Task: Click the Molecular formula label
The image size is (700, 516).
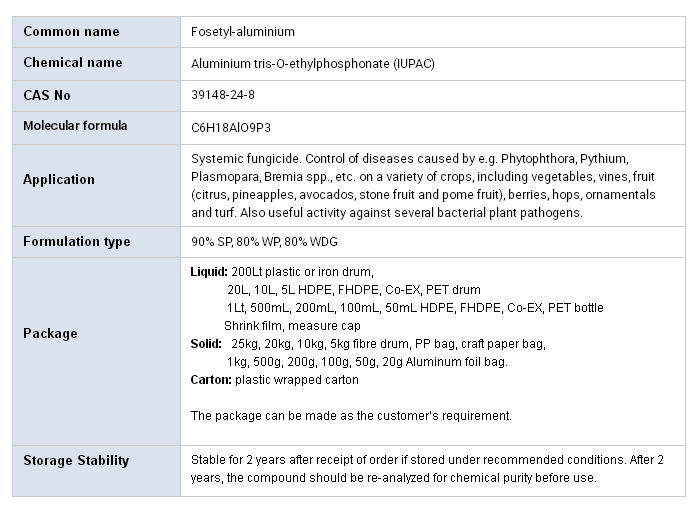Action: pyautogui.click(x=75, y=126)
